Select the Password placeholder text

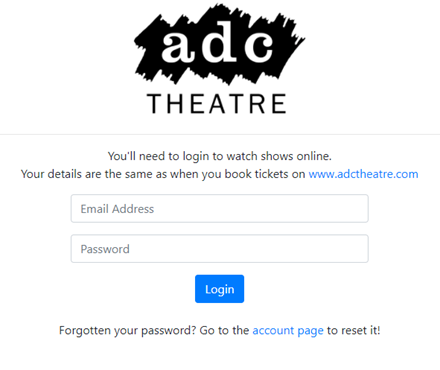(x=105, y=249)
